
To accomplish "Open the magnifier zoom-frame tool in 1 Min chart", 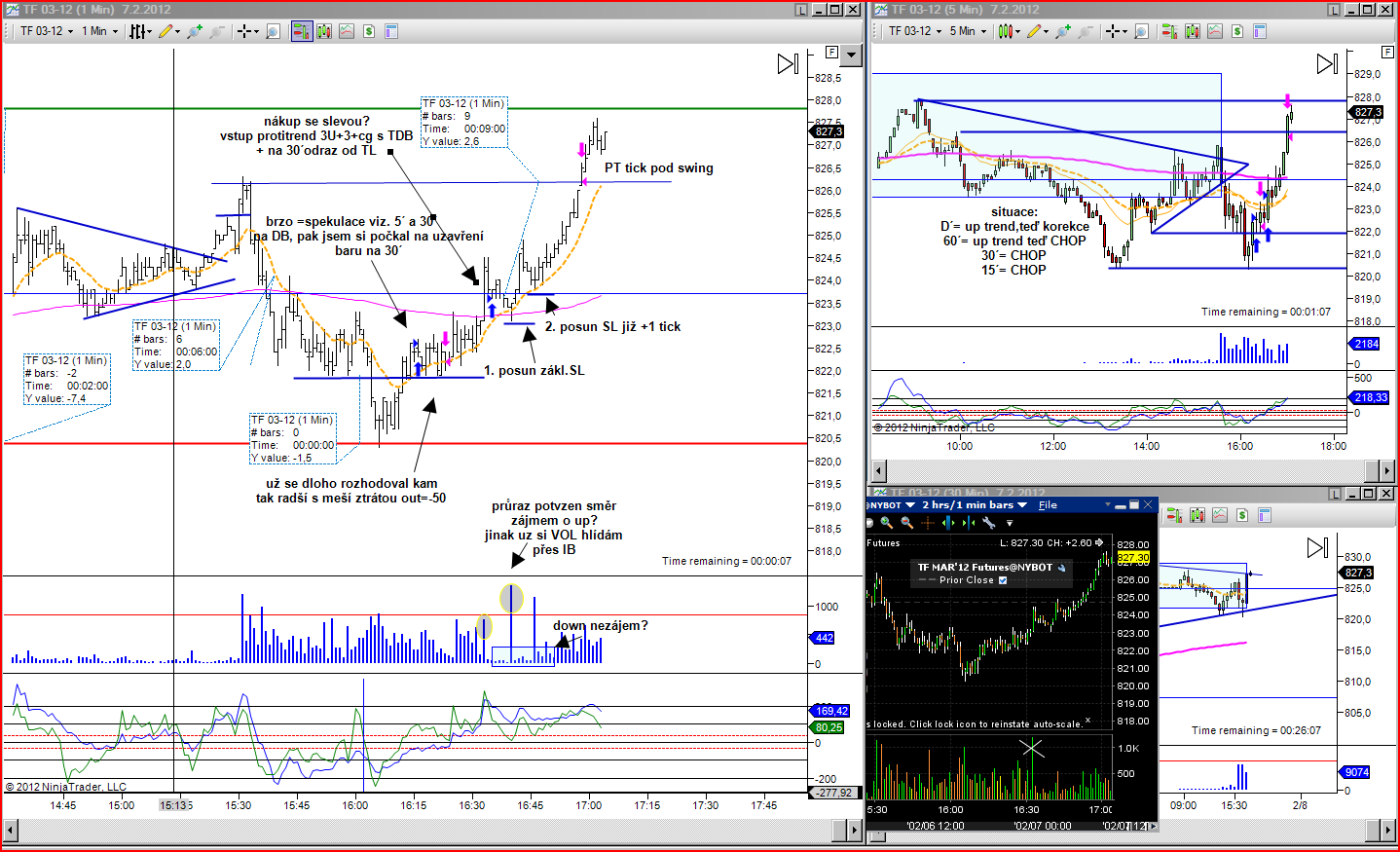I will click(x=274, y=31).
